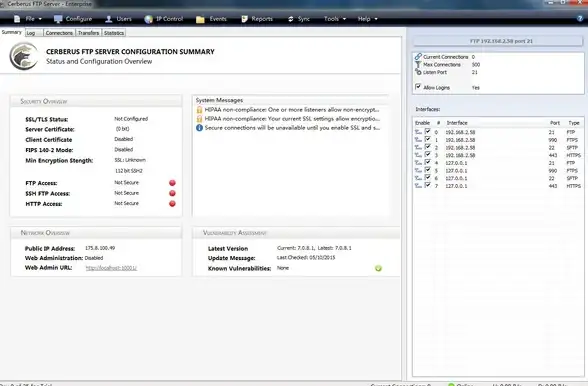This screenshot has height=386, width=588.
Task: Expand the Help dropdown arrow
Action: click(376, 19)
